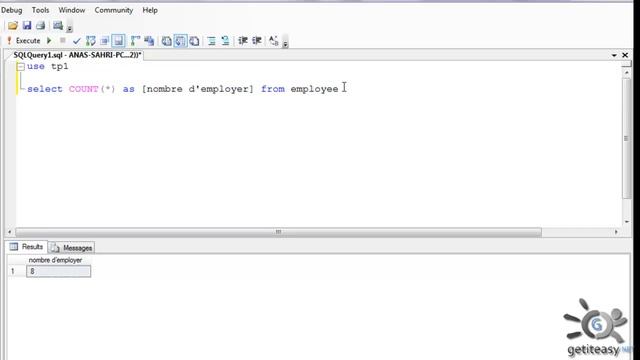Click the Increase Indent icon
This screenshot has height=360, width=640.
[257, 41]
